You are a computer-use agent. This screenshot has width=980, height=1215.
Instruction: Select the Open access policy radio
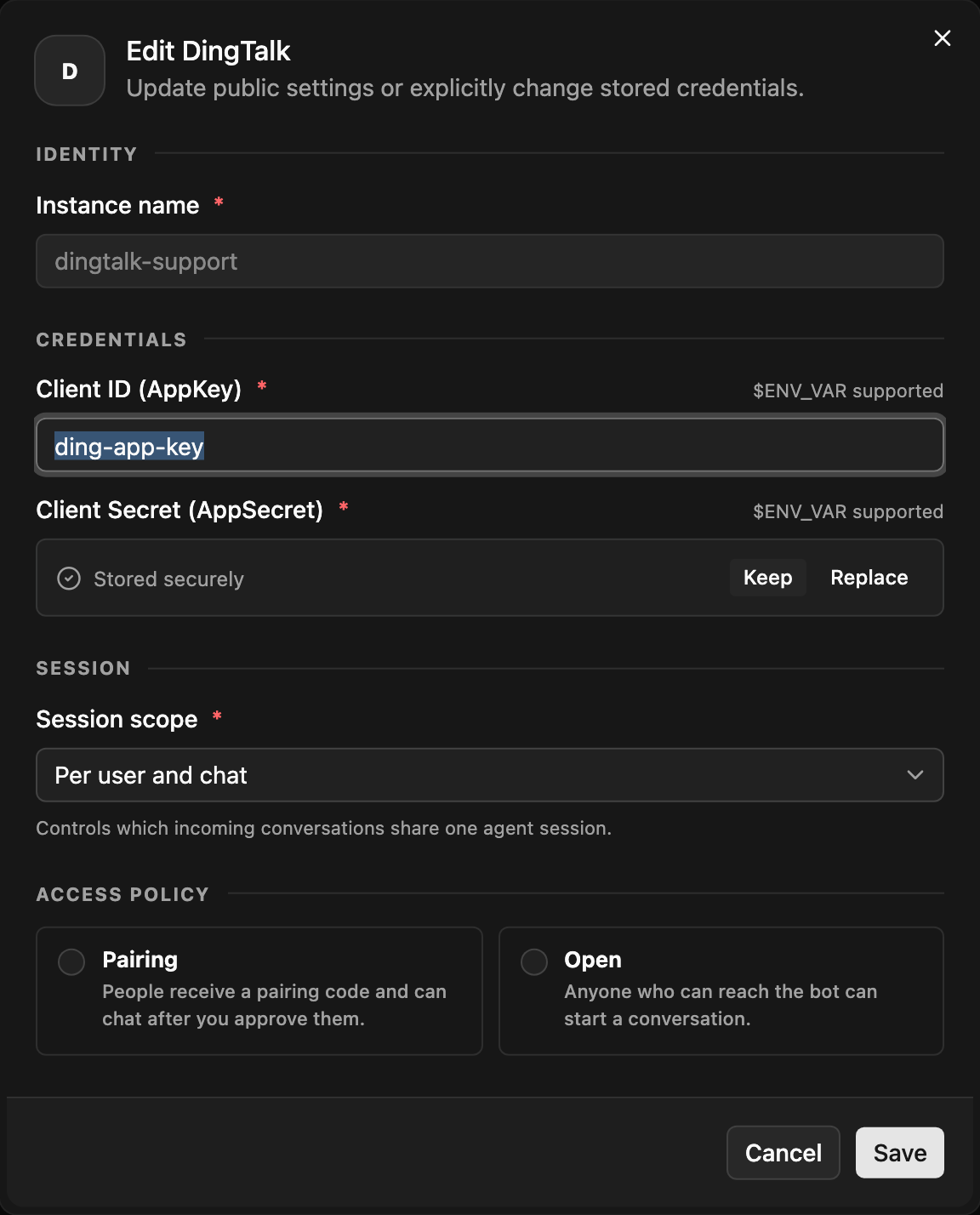534,962
